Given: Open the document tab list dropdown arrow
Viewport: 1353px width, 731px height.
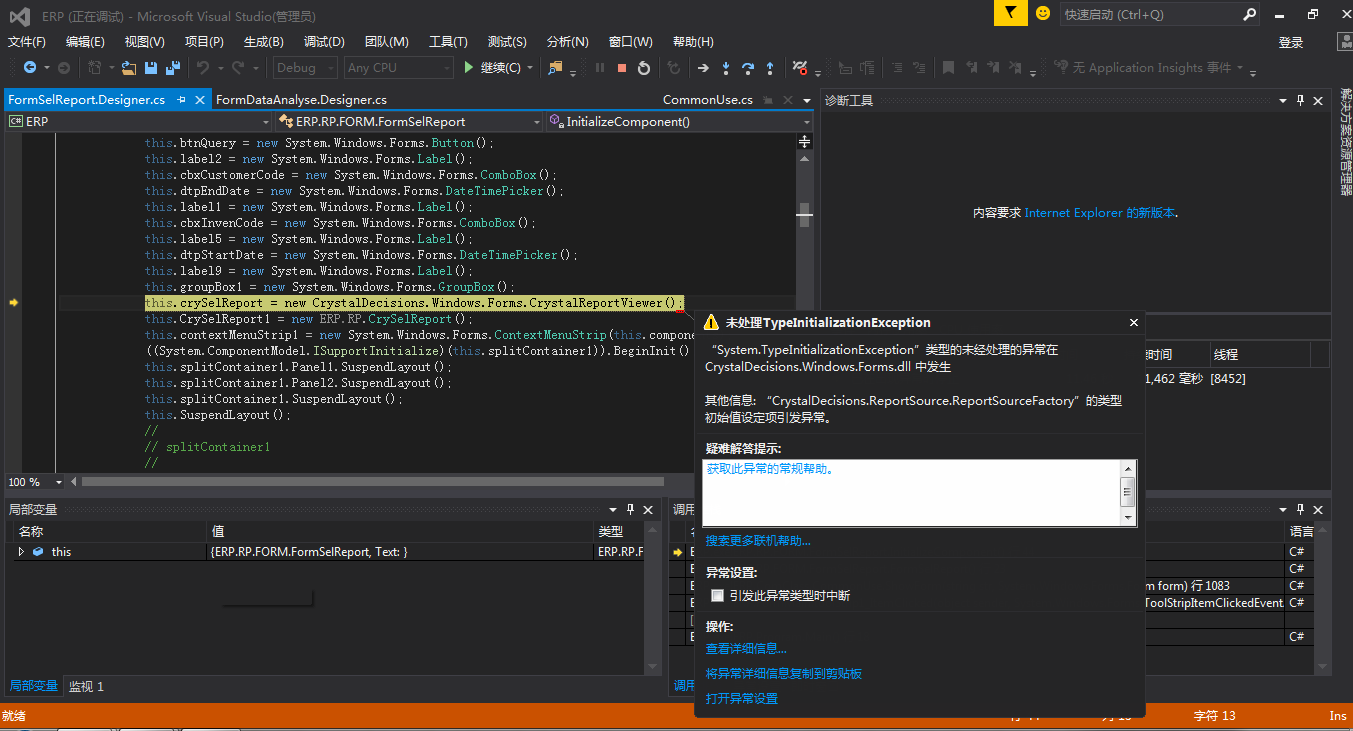Looking at the screenshot, I should 806,100.
